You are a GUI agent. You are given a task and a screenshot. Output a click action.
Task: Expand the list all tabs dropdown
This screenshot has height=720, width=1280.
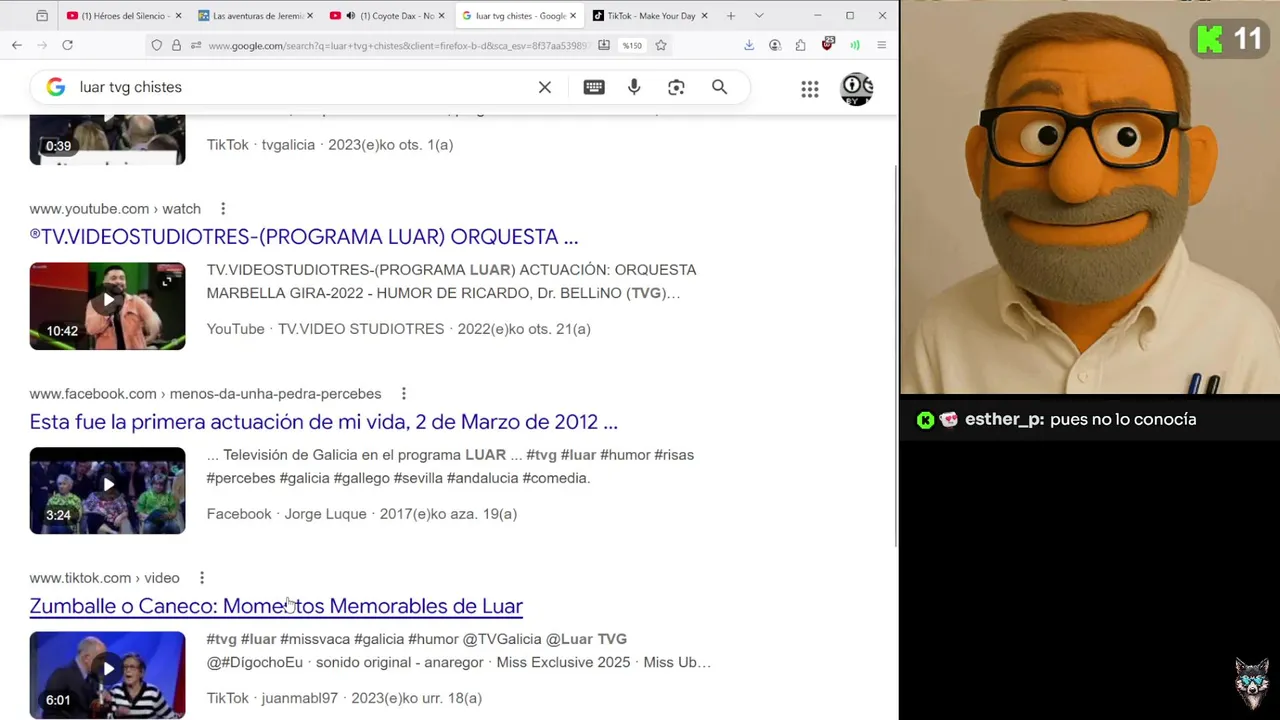click(x=759, y=16)
